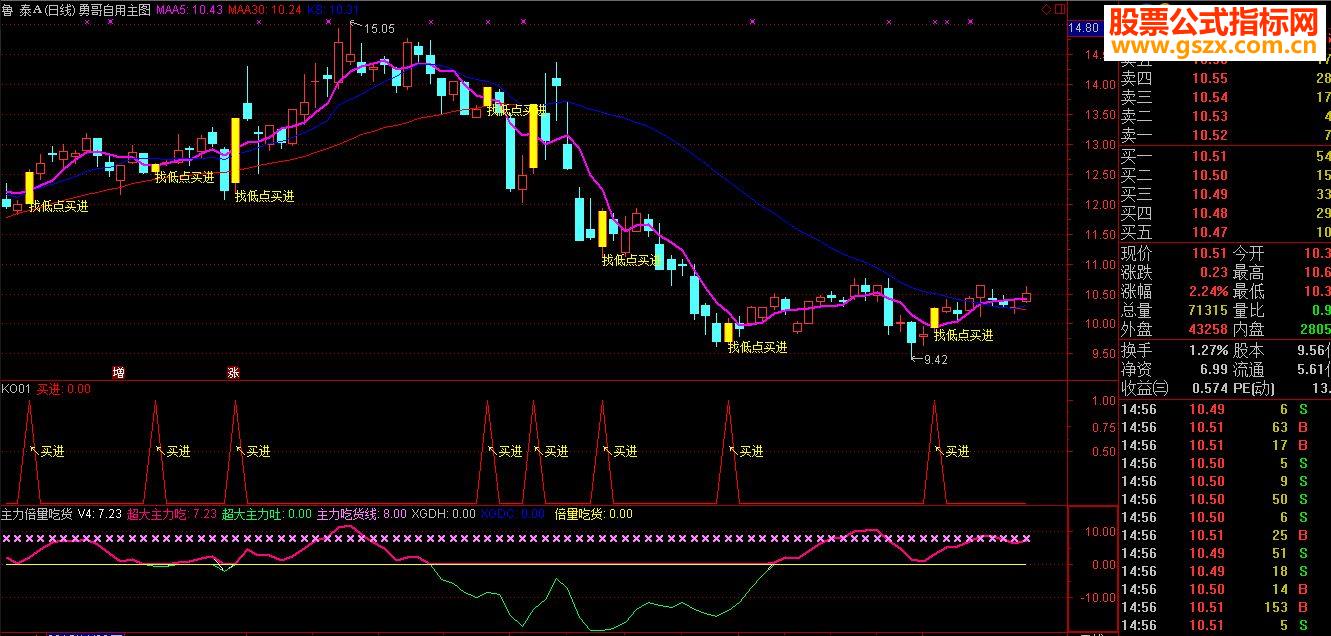Image resolution: width=1331 pixels, height=636 pixels.
Task: Click the 超大主力吐: 0.00 label
Action: 267,514
